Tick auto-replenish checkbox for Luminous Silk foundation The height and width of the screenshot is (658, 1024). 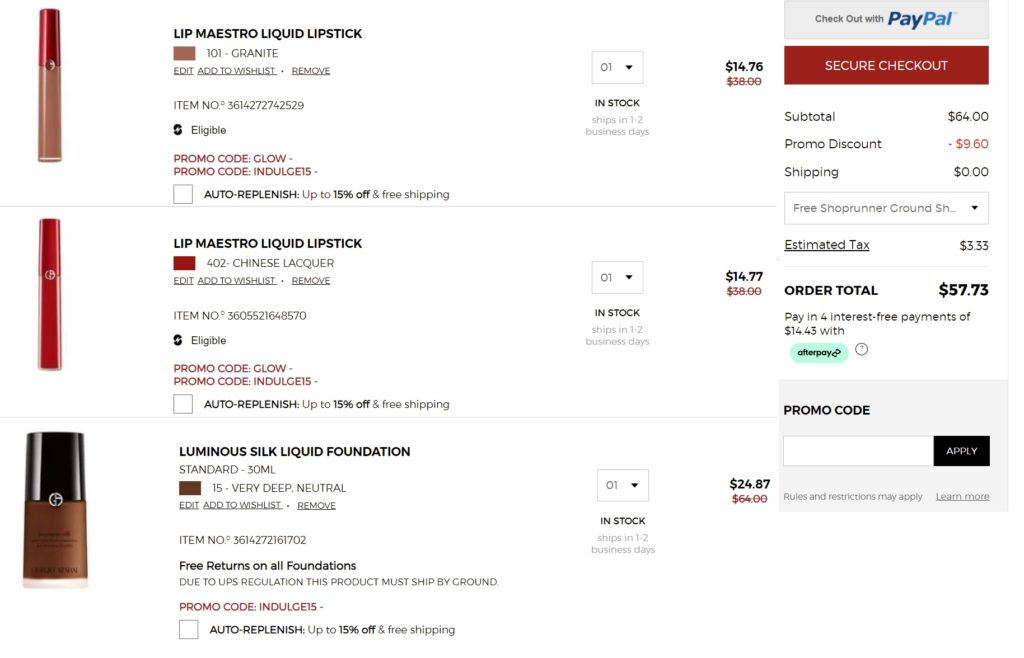(189, 629)
